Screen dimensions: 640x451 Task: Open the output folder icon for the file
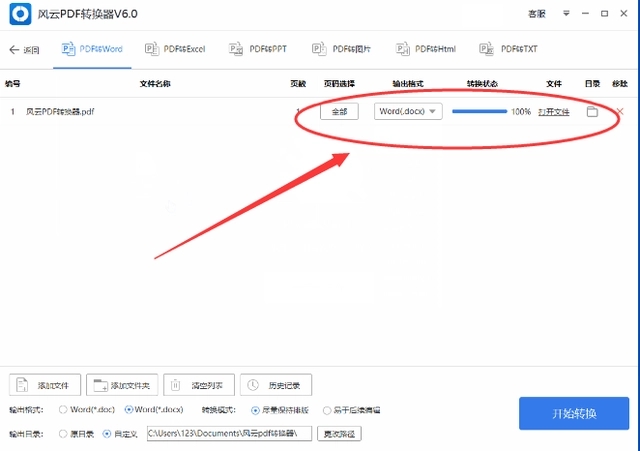pyautogui.click(x=592, y=112)
